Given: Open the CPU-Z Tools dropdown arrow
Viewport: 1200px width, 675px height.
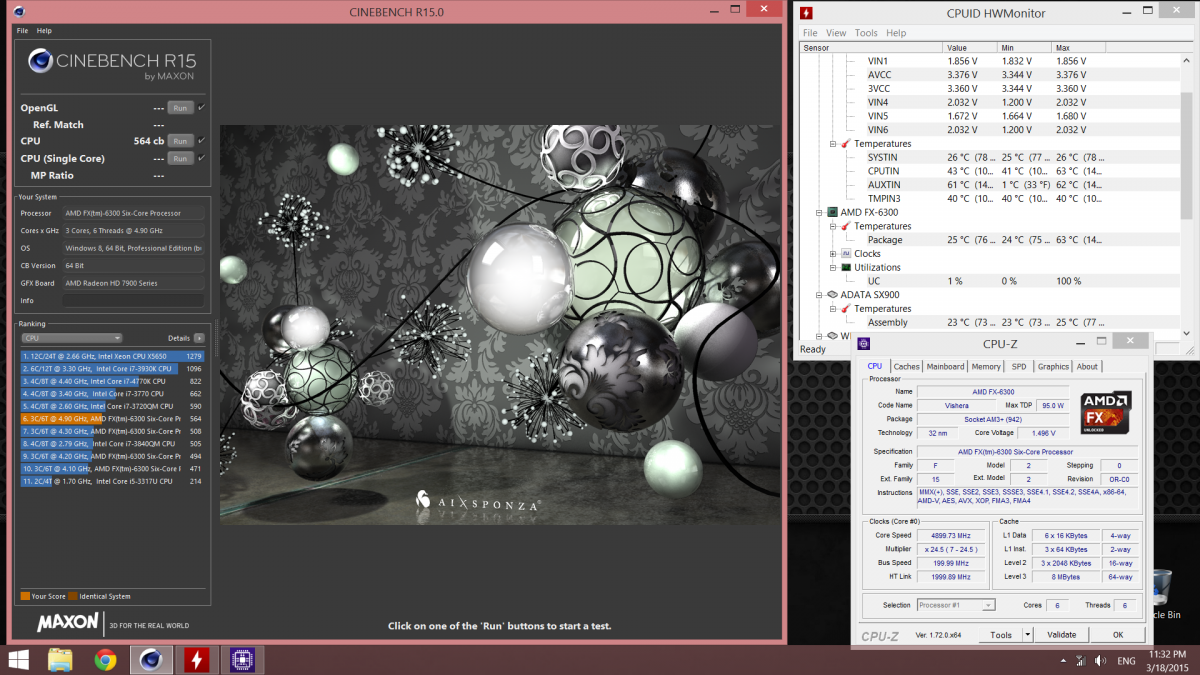Looking at the screenshot, I should point(1027,635).
